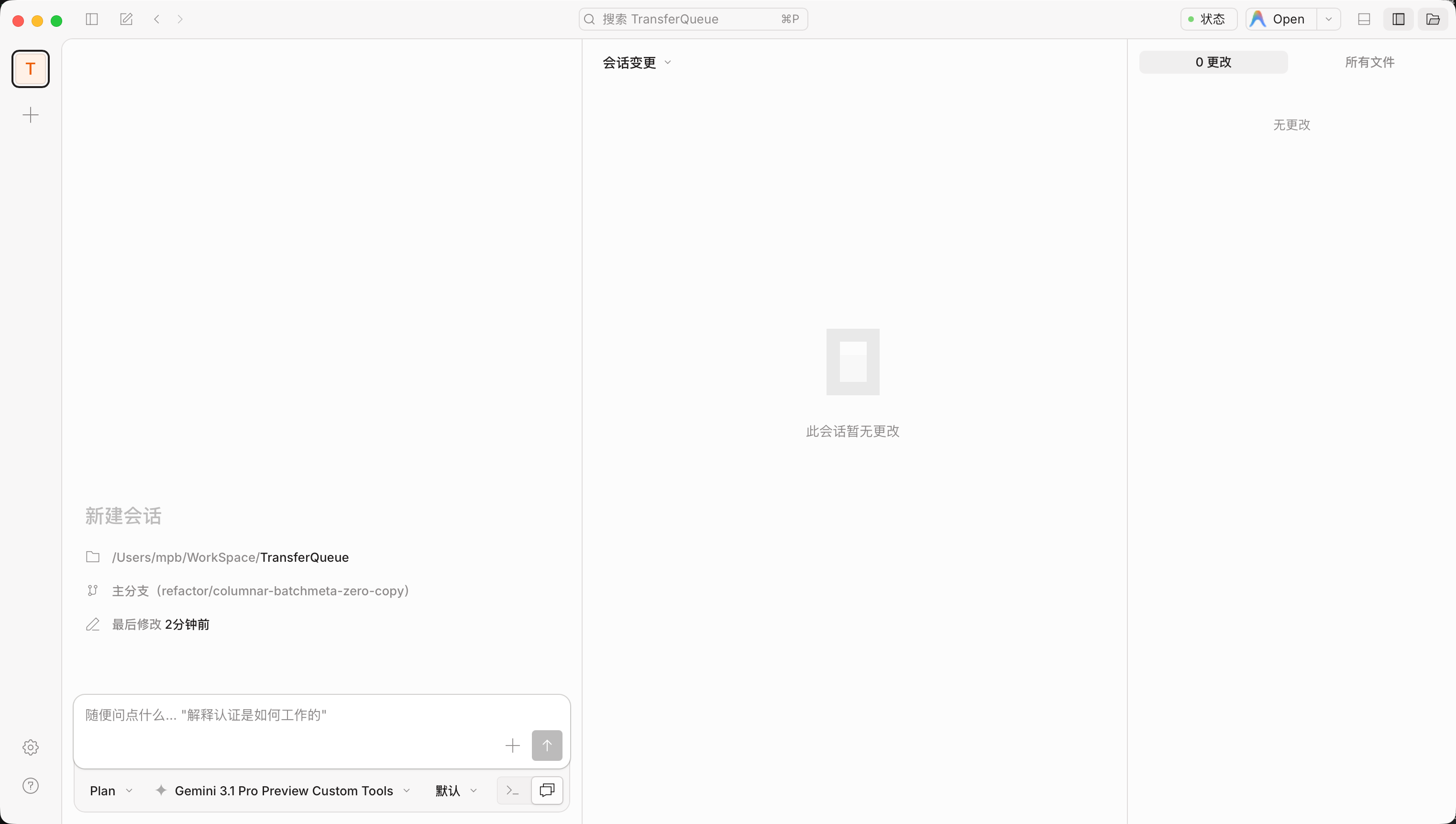Open a project via the folder icon
Viewport: 1456px width, 824px height.
[1434, 19]
